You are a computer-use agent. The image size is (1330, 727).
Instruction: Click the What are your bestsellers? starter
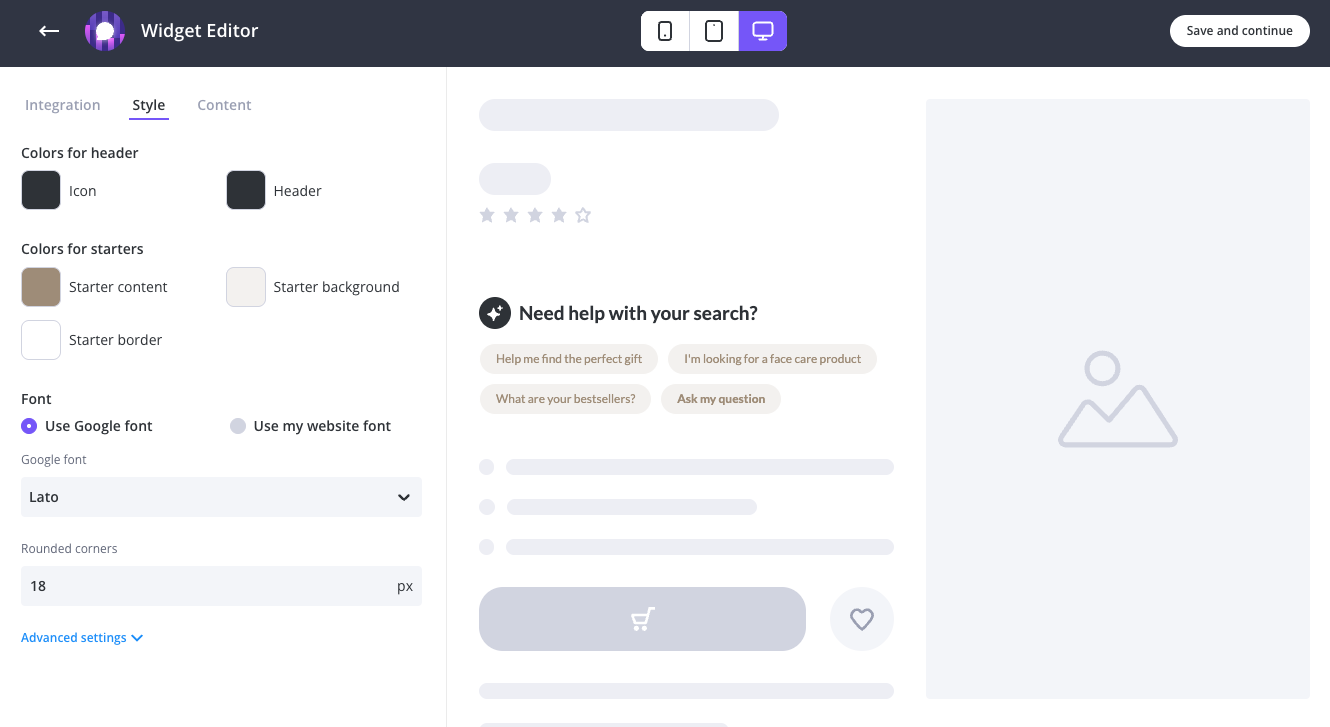[565, 399]
